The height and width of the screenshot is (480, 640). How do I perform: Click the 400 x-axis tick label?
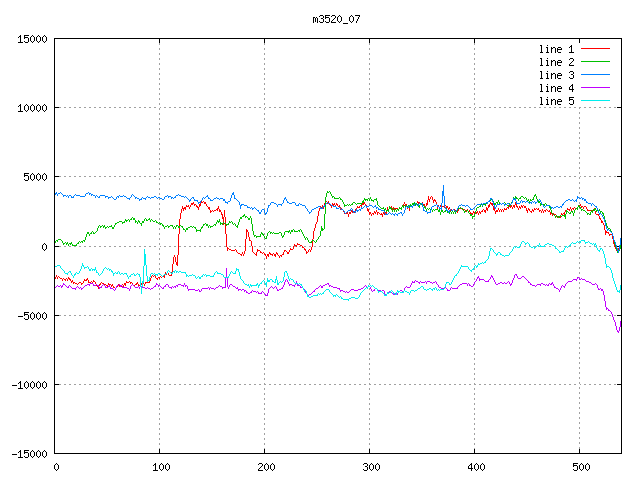[474, 466]
